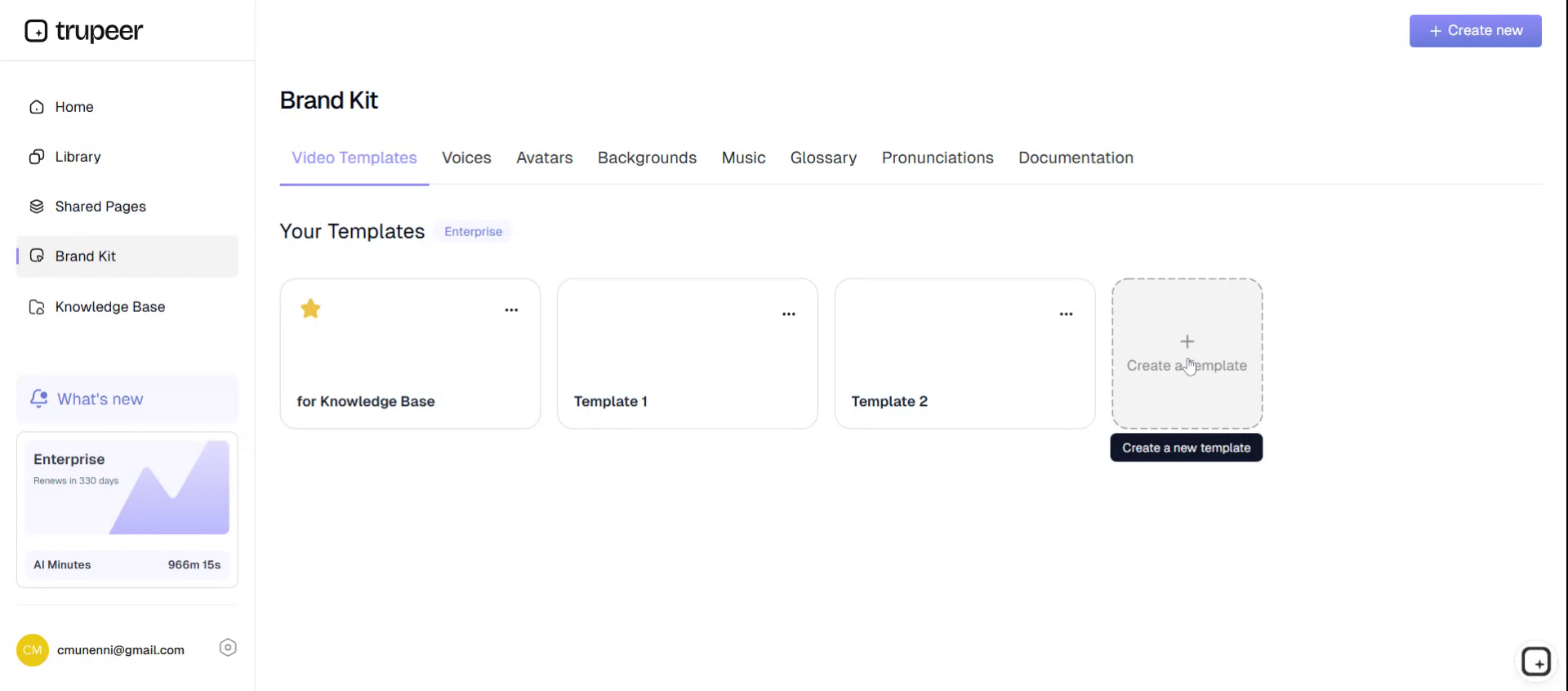Open the What's new panel
1568x691 pixels.
click(x=127, y=399)
